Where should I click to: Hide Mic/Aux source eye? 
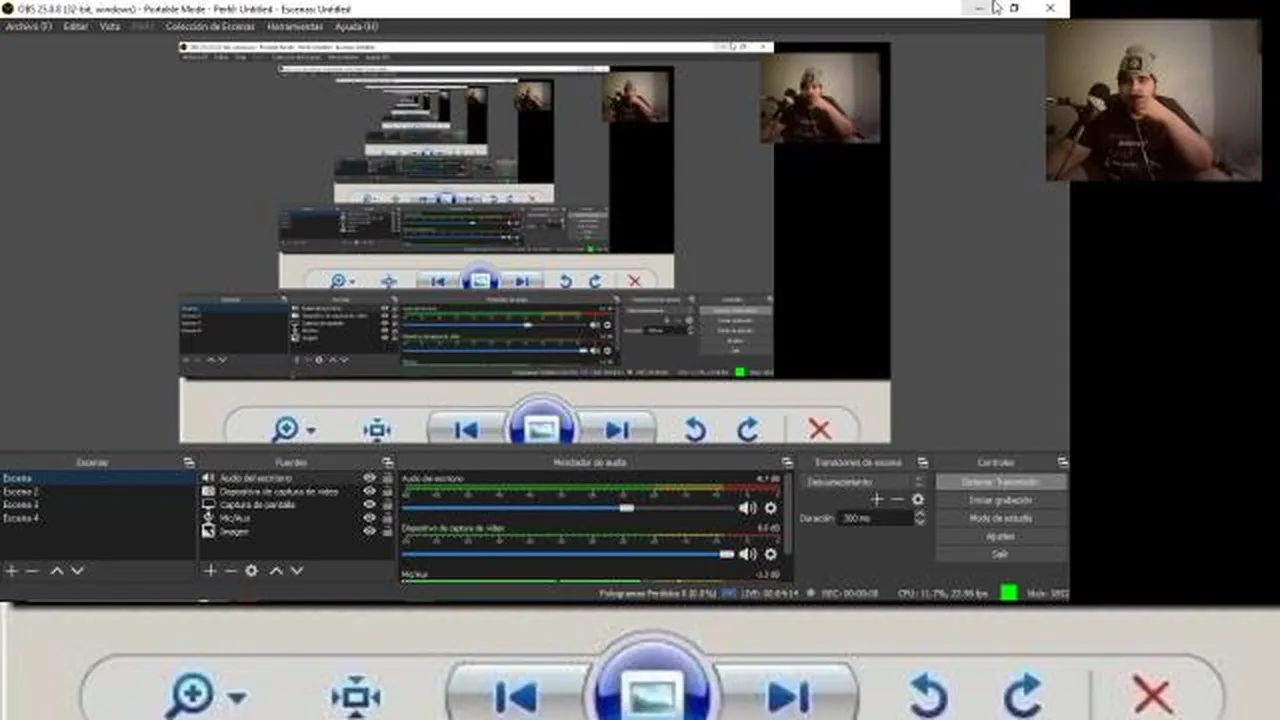(x=369, y=518)
